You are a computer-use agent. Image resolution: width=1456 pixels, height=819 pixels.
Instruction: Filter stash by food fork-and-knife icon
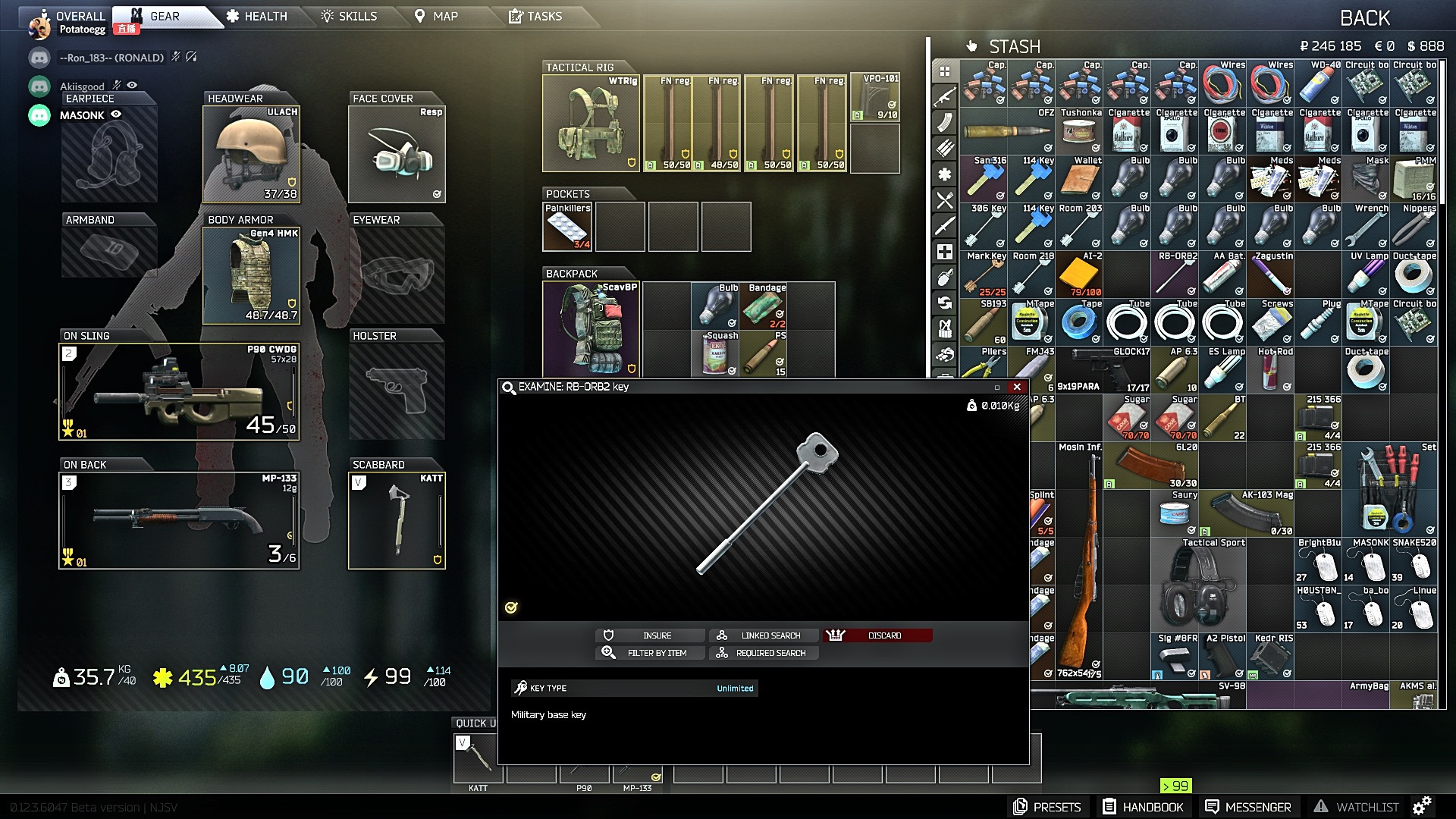945,200
